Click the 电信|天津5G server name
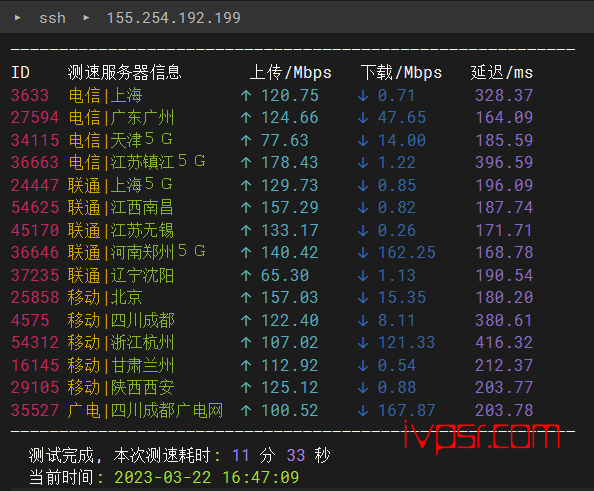This screenshot has height=491, width=594. click(120, 140)
